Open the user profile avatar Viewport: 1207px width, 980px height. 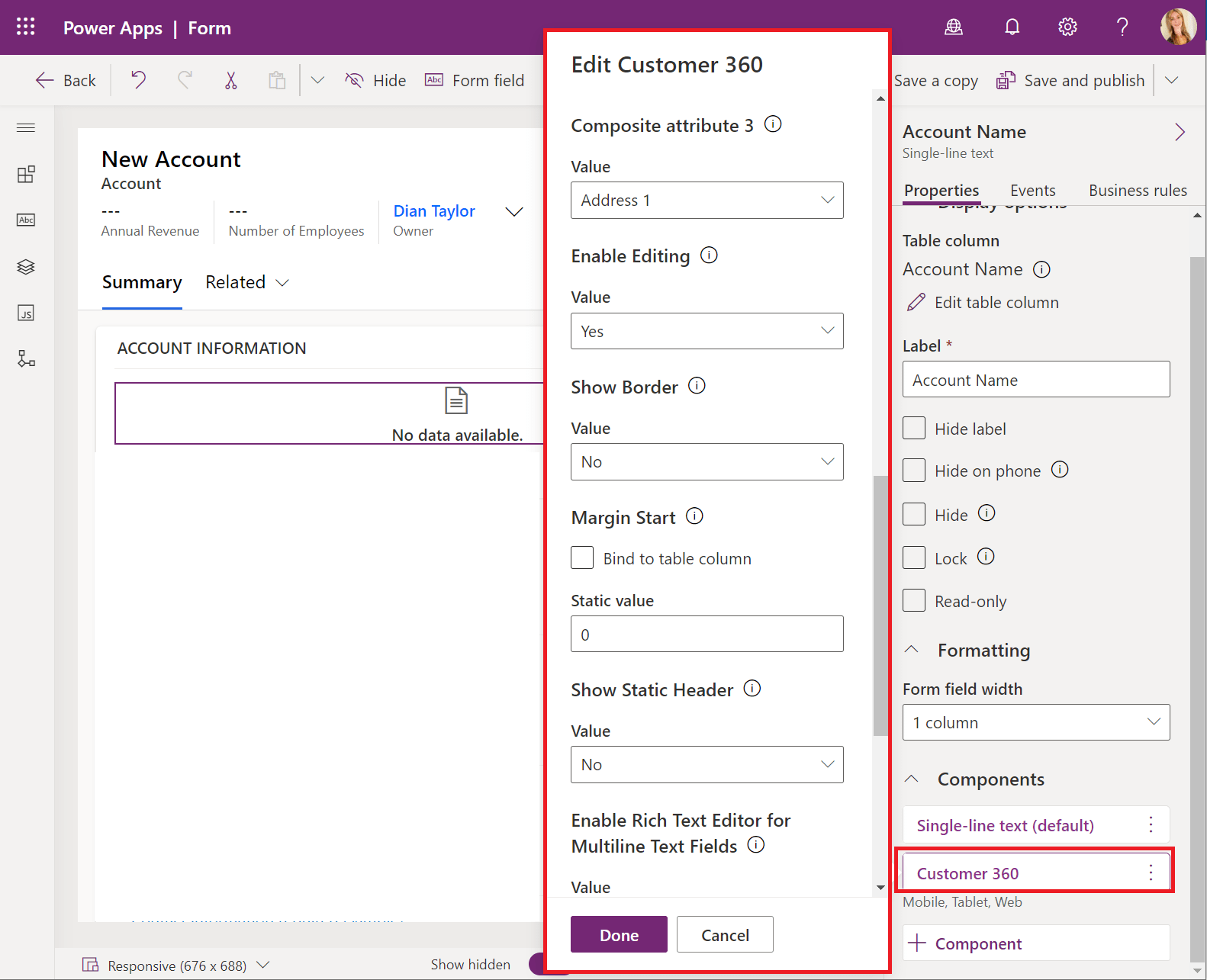coord(1178,27)
